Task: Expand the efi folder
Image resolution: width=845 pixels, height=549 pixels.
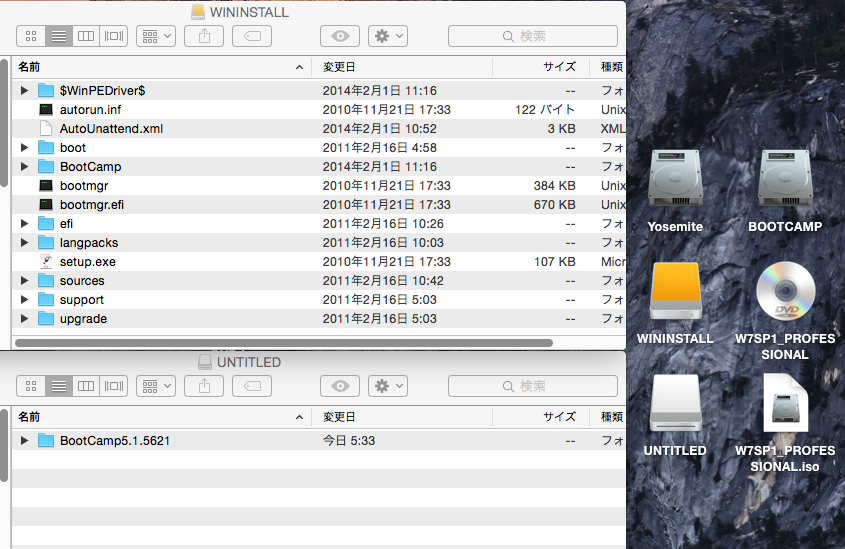Action: [24, 224]
